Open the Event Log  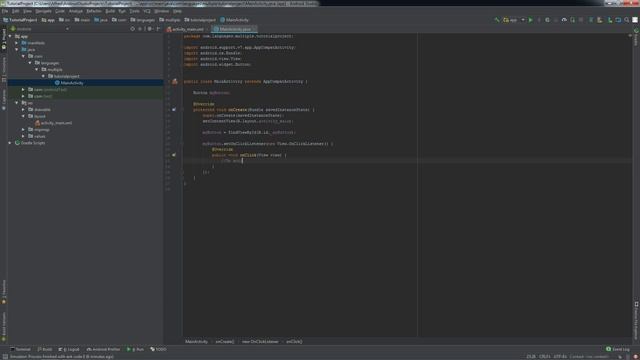pyautogui.click(x=618, y=349)
